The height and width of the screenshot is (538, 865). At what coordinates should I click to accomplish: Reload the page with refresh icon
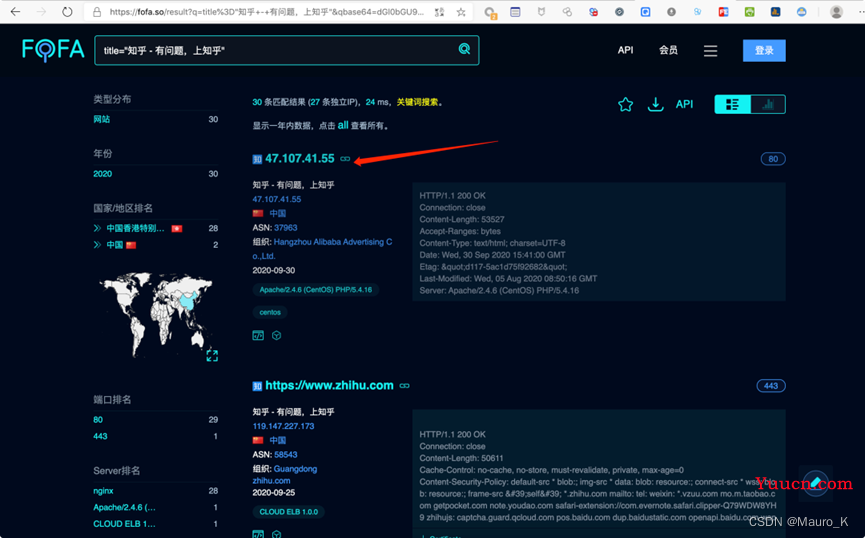[67, 12]
